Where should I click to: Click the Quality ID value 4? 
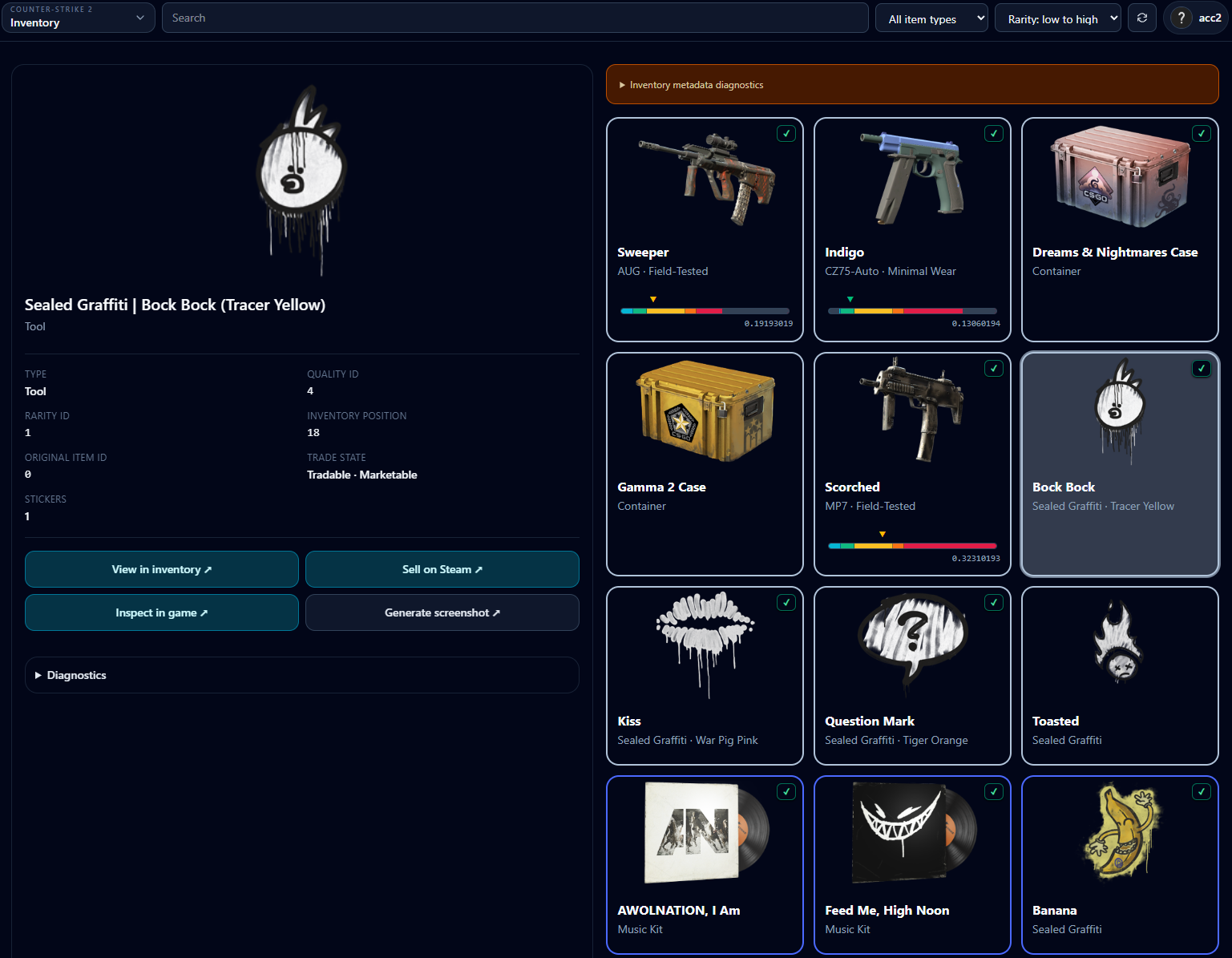coord(310,391)
